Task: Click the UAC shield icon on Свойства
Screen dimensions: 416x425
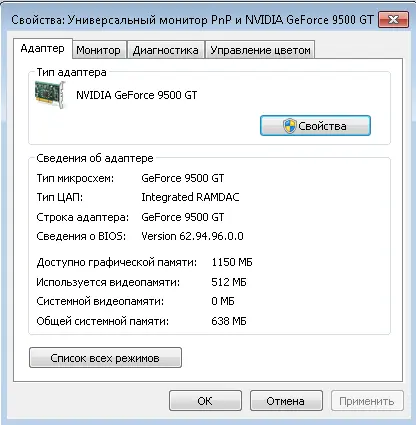Action: pyautogui.click(x=289, y=126)
